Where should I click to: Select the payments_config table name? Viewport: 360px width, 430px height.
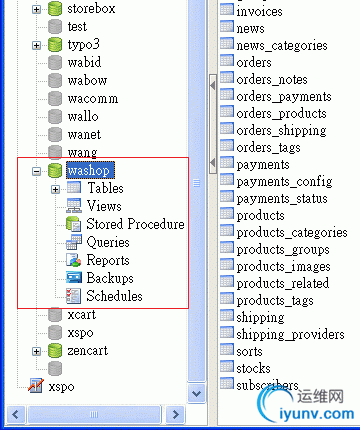[284, 182]
